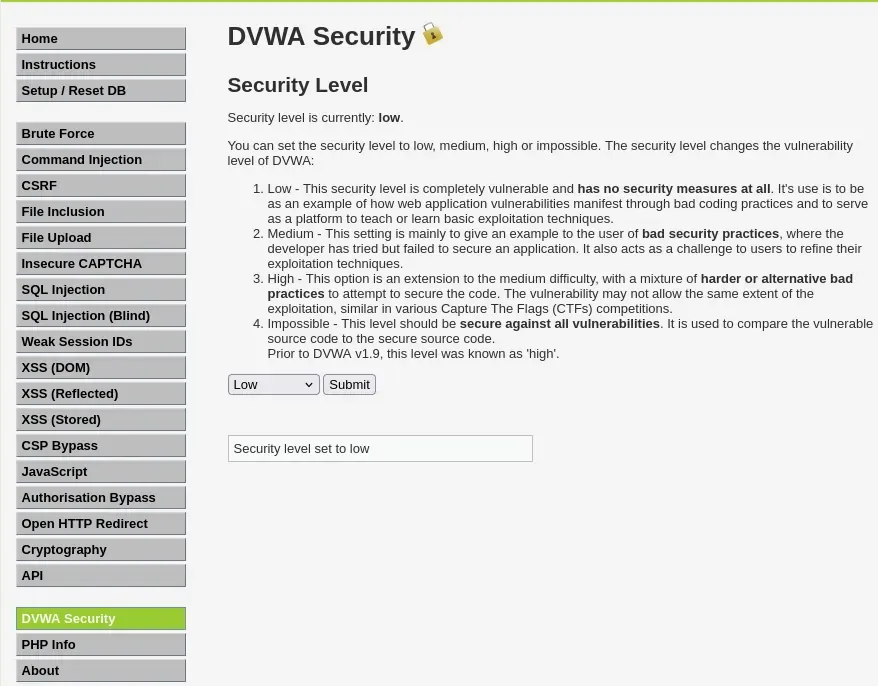
Task: Go to the Home page
Action: (101, 39)
